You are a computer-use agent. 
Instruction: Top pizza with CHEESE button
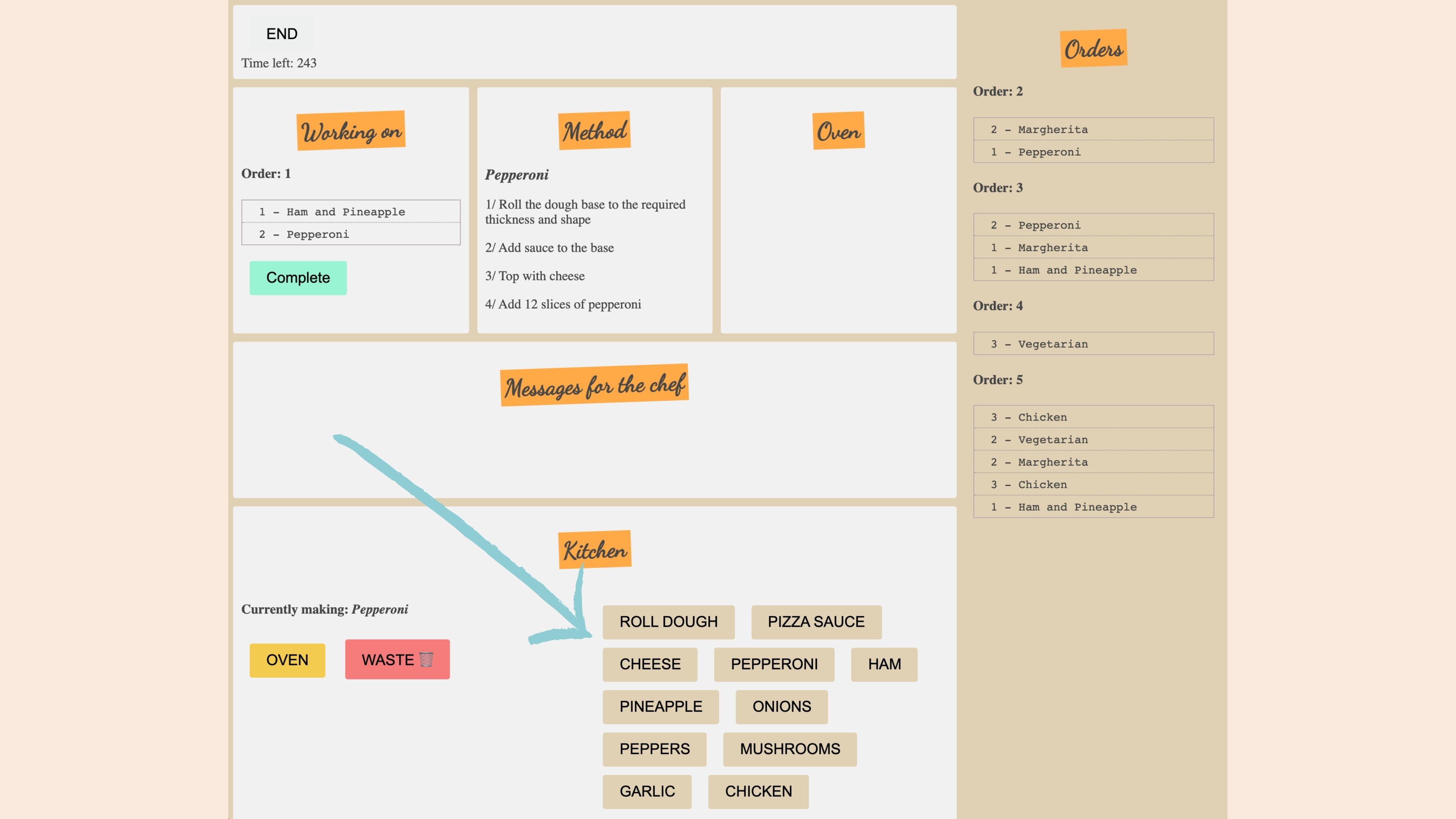[x=650, y=664]
